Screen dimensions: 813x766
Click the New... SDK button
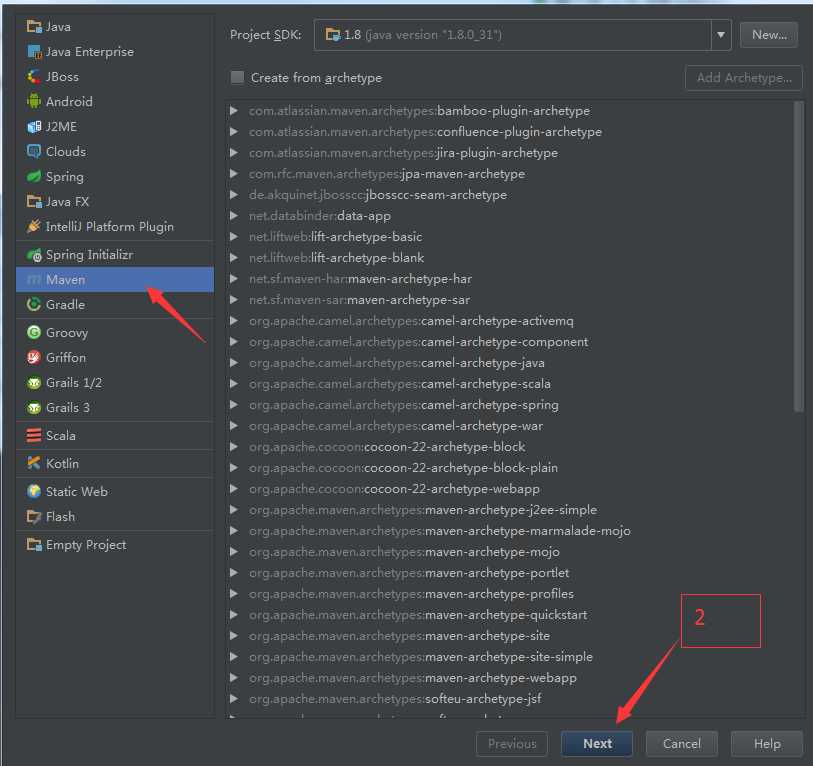coord(769,35)
